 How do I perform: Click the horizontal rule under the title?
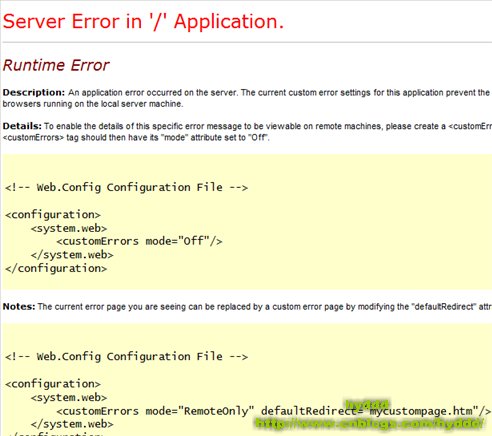click(x=247, y=43)
